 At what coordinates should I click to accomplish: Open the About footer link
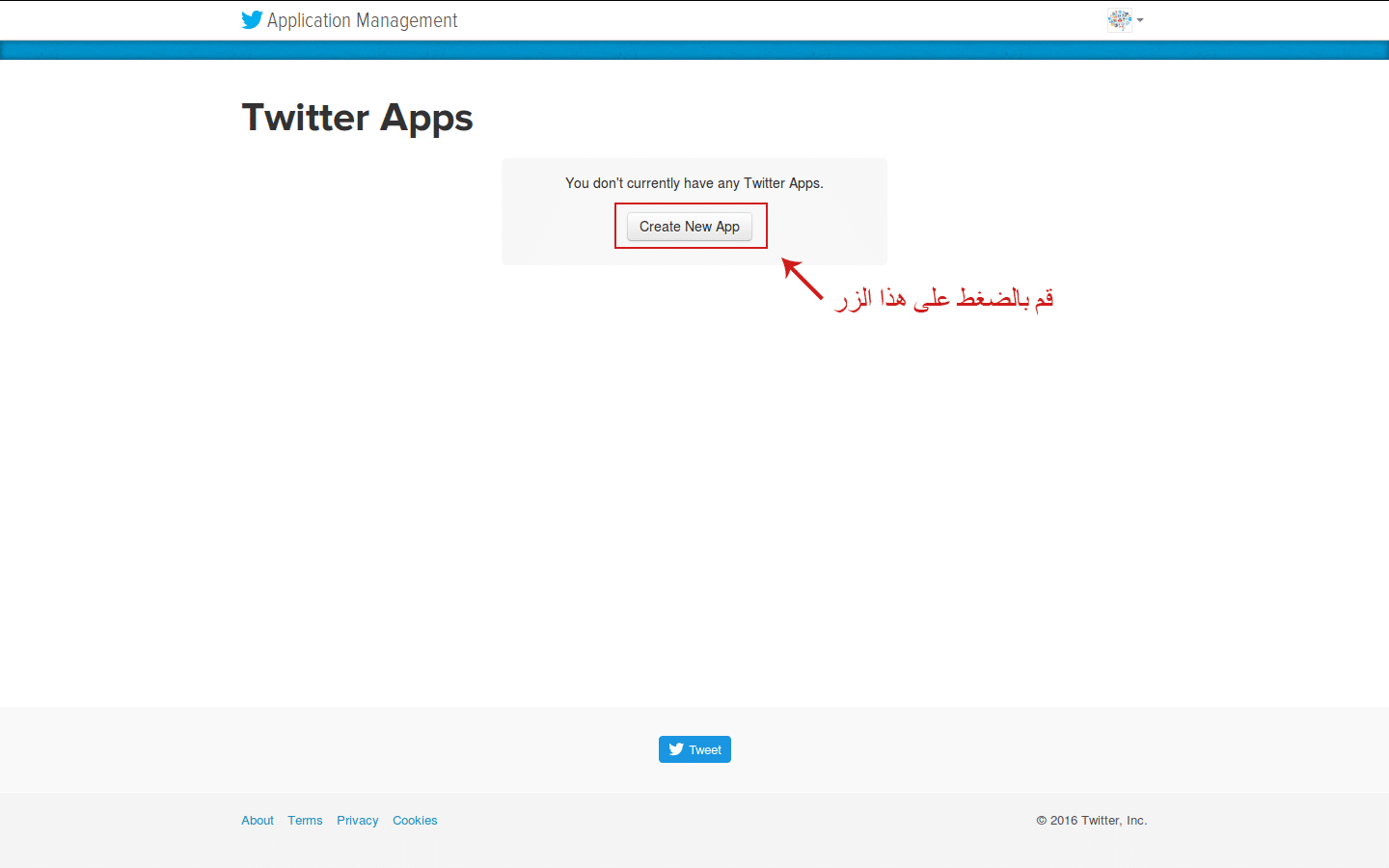click(258, 821)
